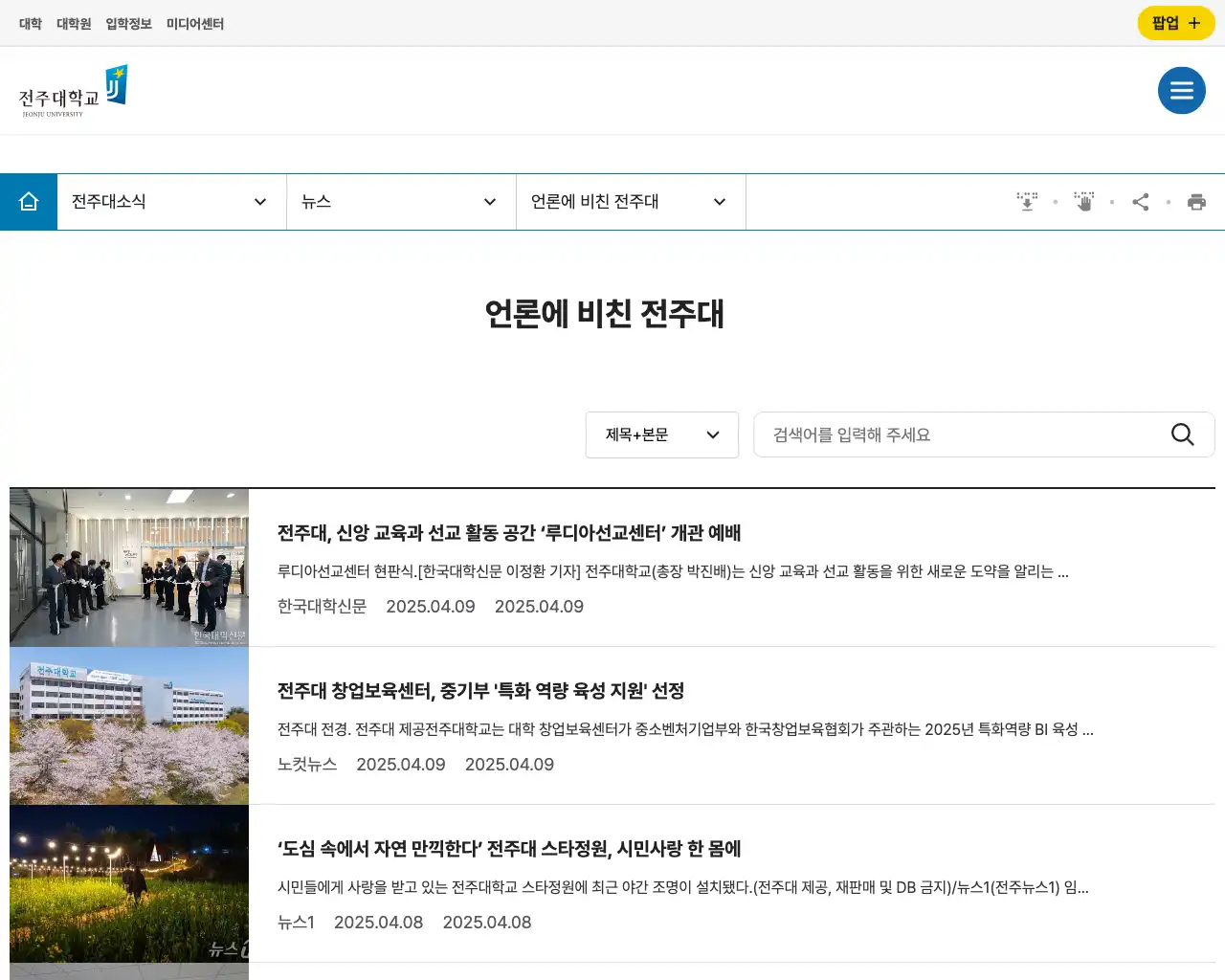
Task: Click the hand gesture icon in breadcrumb bar
Action: point(1083,202)
